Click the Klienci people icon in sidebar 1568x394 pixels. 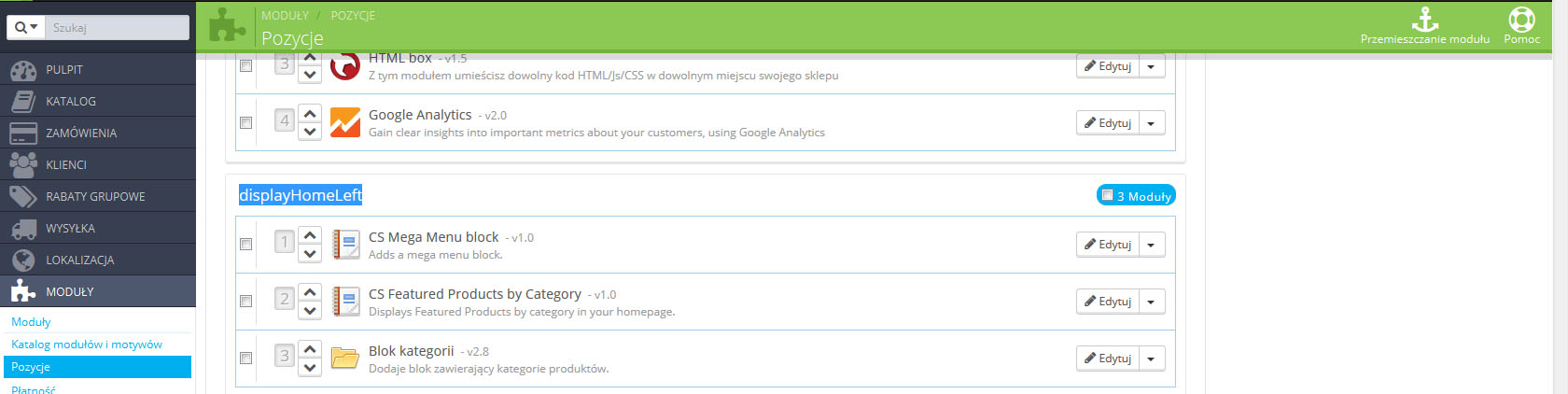(22, 164)
